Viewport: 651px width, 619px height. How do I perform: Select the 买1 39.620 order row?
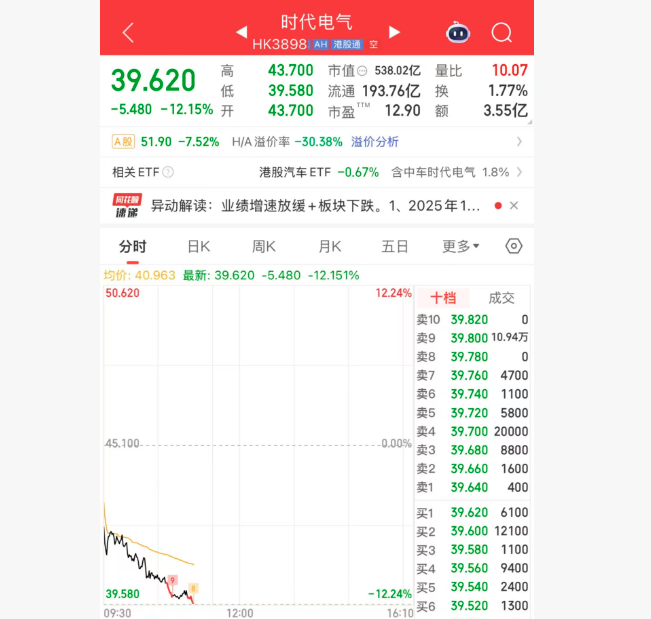[472, 512]
